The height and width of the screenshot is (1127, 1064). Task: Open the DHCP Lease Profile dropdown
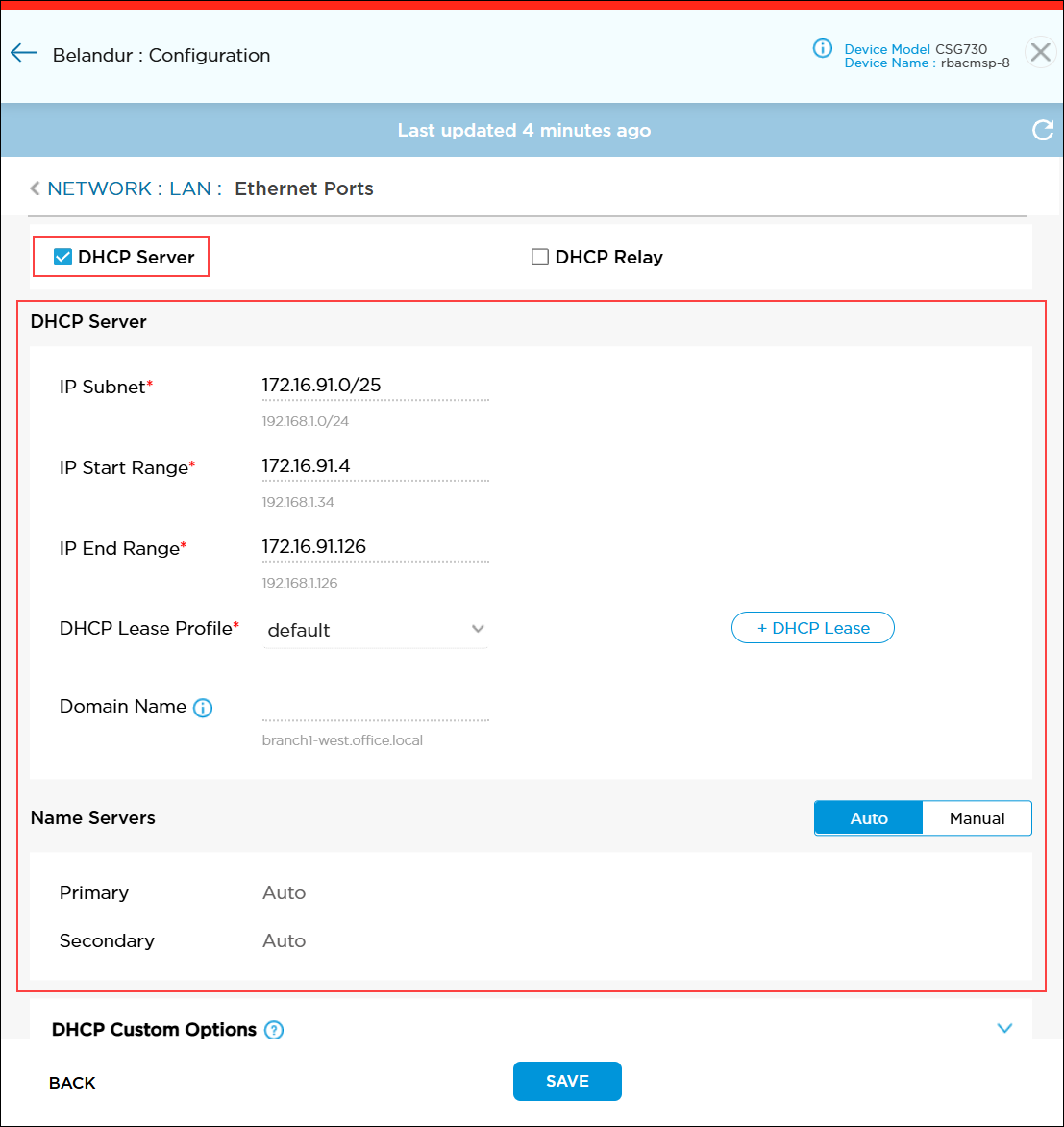tap(376, 630)
